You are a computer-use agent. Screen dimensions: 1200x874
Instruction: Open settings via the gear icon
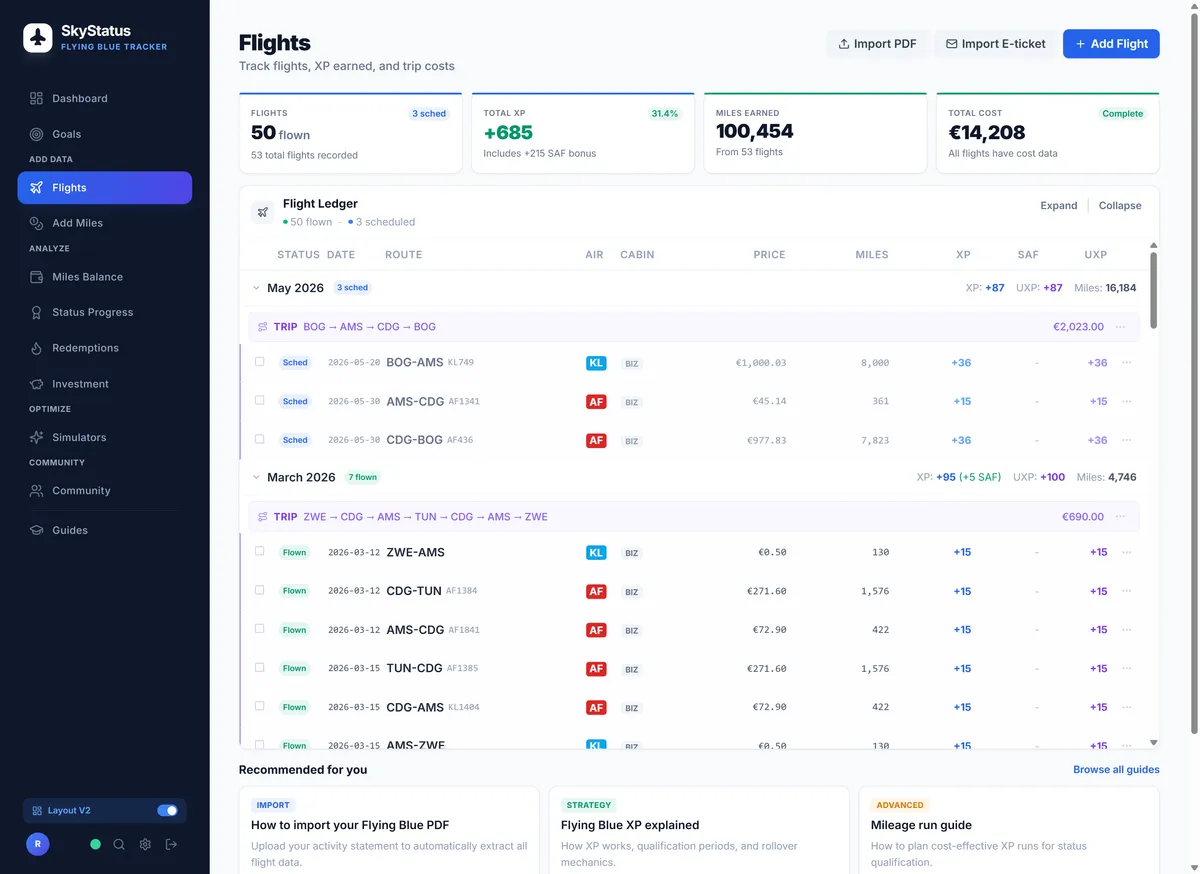[x=144, y=844]
